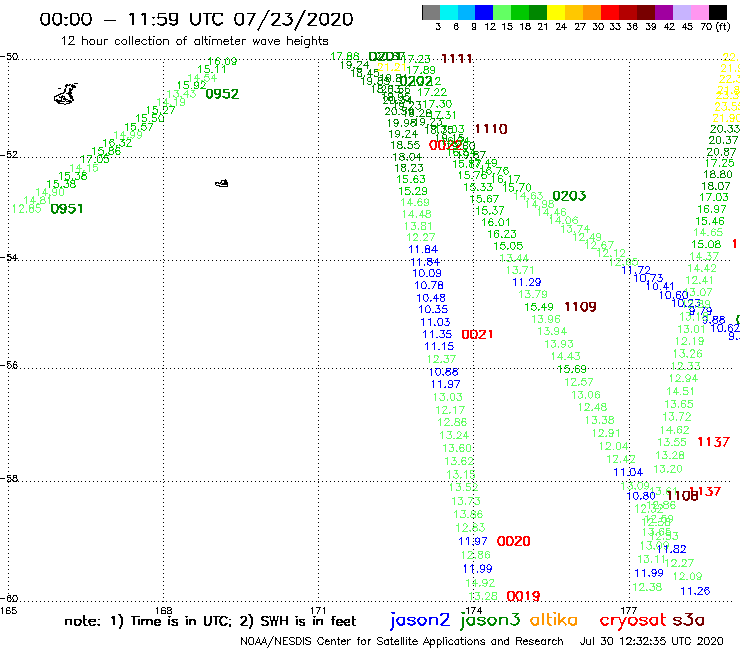
Task: Click timestamp 'Jul 30 12:32:35 UTC 2020'
Action: [x=651, y=641]
